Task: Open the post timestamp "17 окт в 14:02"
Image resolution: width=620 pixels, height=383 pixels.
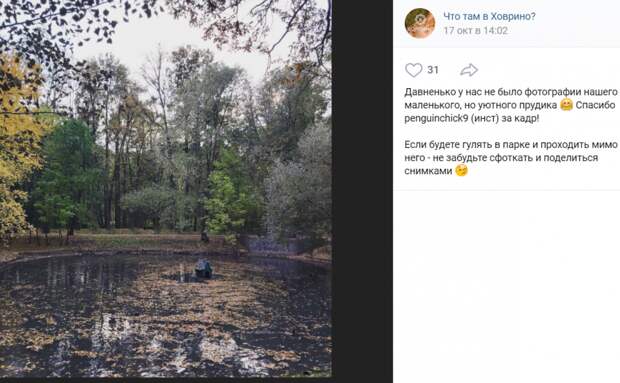Action: (475, 30)
